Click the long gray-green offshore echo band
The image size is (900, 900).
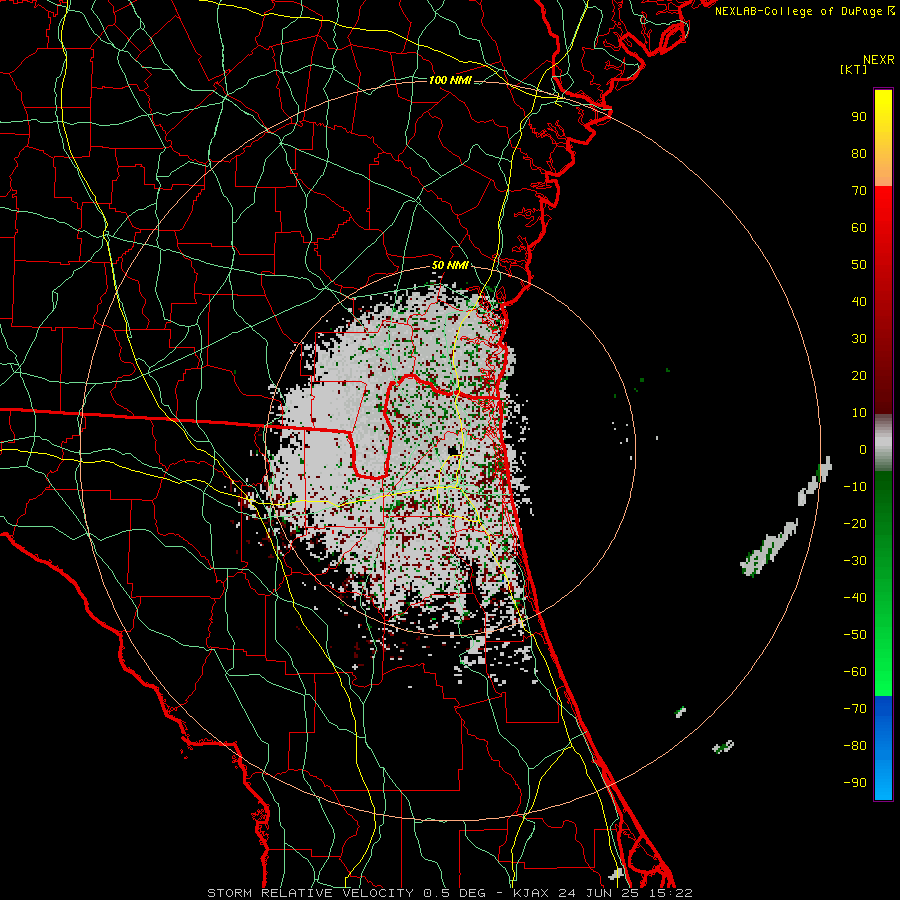click(769, 547)
